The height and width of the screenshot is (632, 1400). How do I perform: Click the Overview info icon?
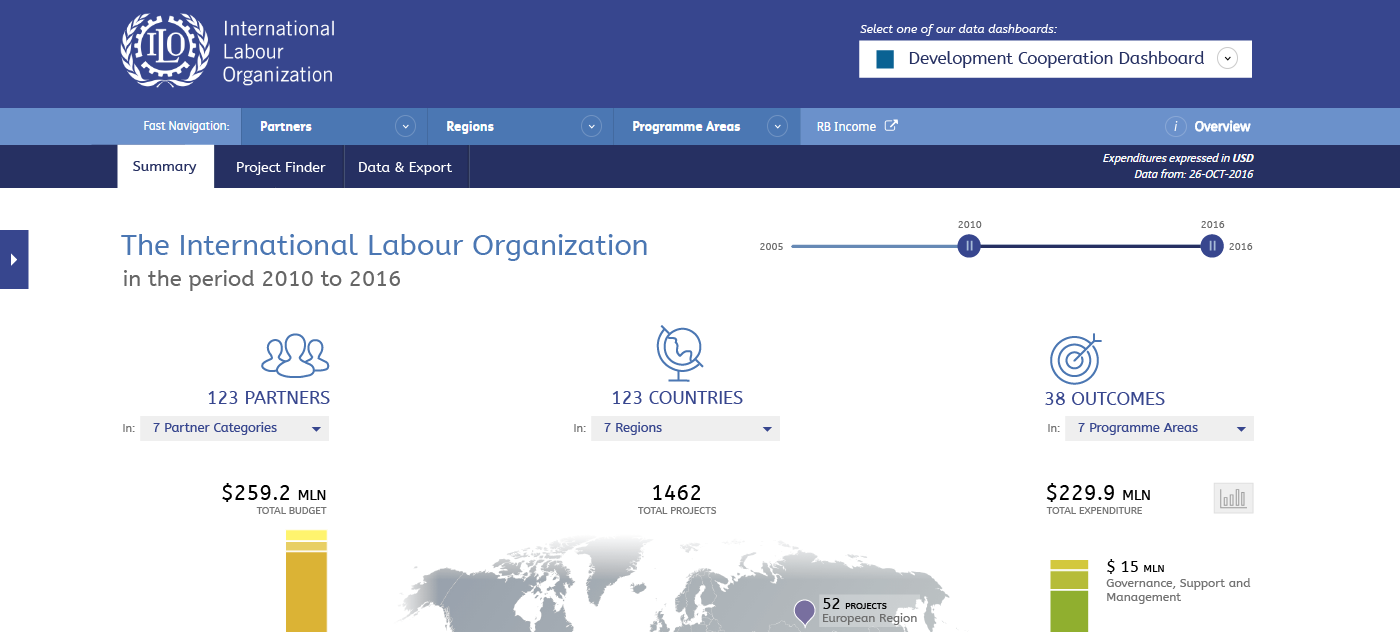point(1176,127)
